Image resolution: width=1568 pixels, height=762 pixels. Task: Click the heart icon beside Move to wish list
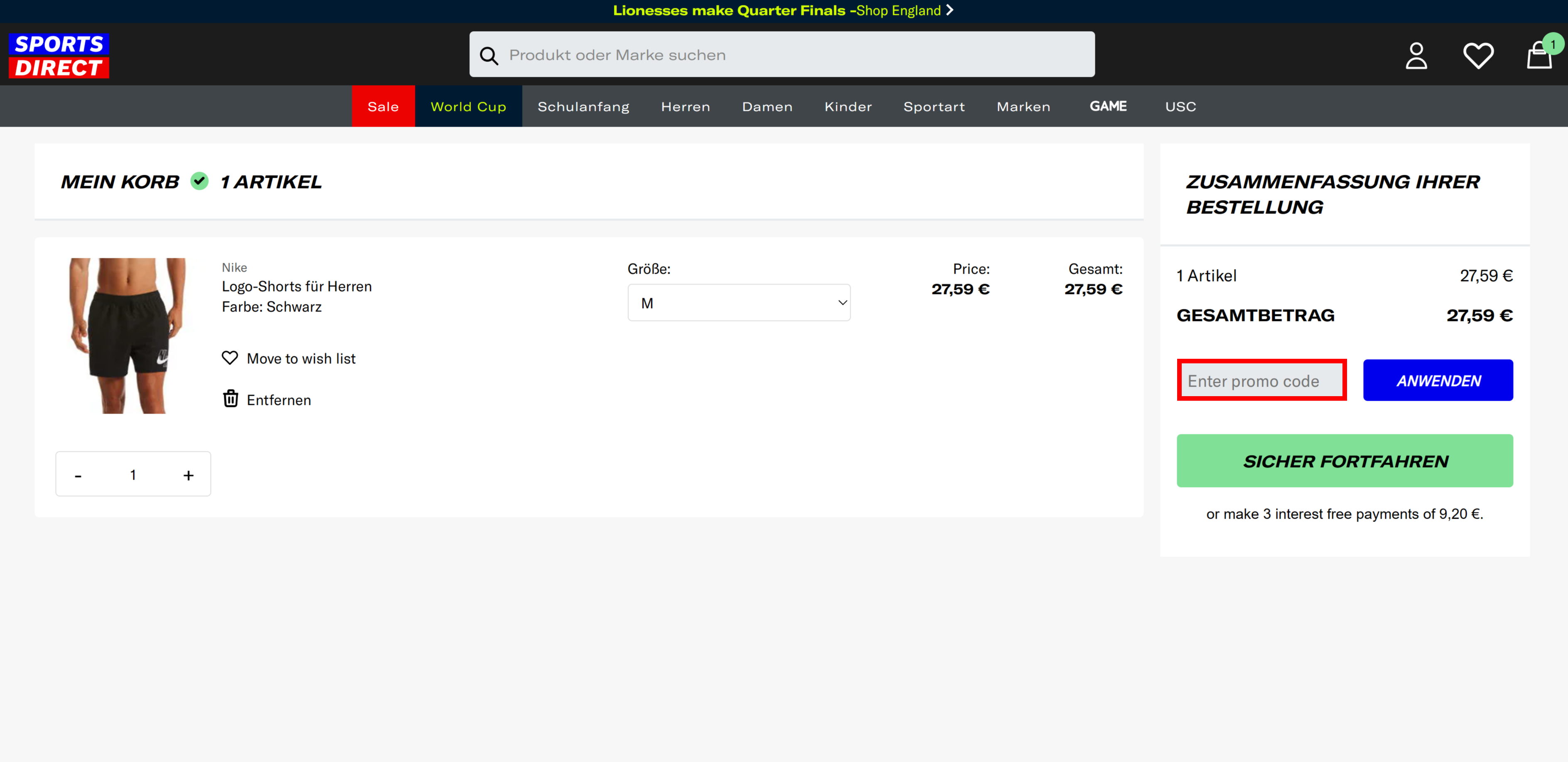pos(229,358)
